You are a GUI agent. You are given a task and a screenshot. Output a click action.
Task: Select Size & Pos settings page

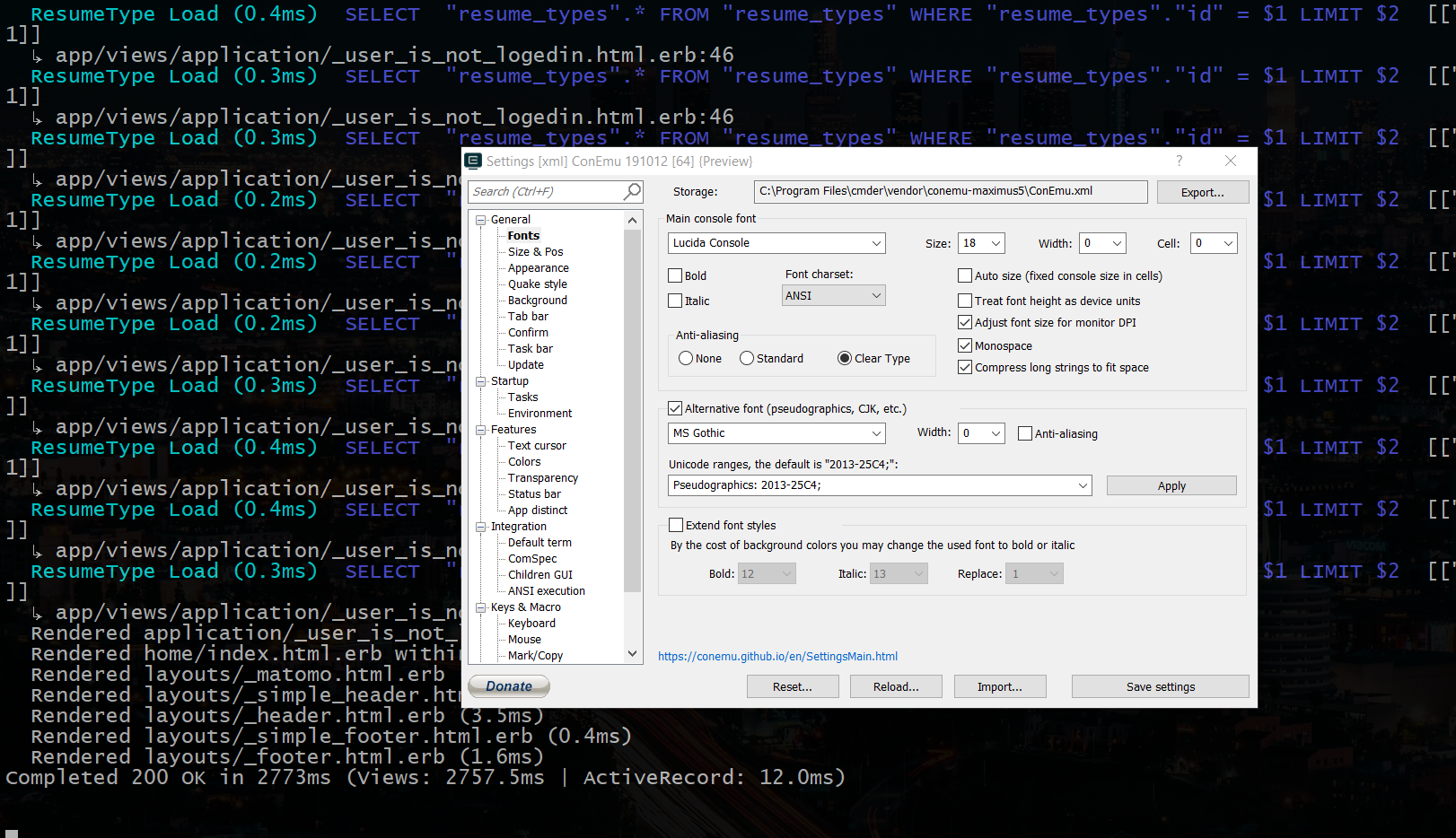535,252
